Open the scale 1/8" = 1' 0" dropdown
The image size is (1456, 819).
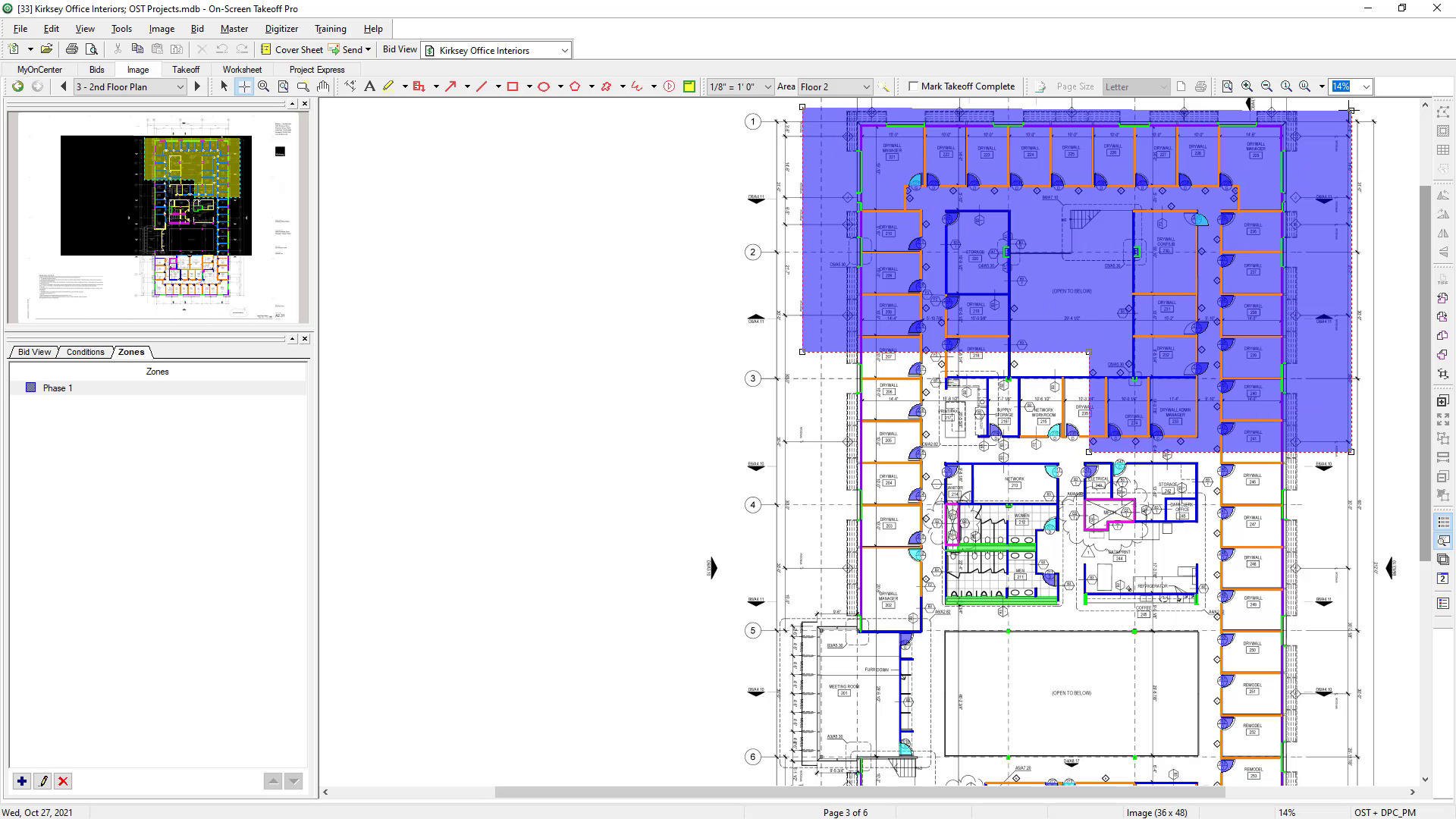767,87
